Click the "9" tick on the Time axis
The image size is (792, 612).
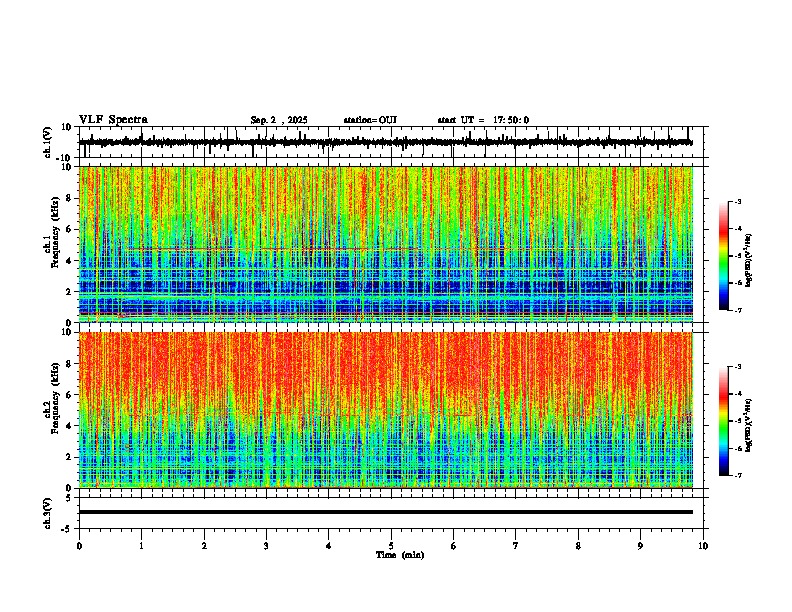pos(640,546)
